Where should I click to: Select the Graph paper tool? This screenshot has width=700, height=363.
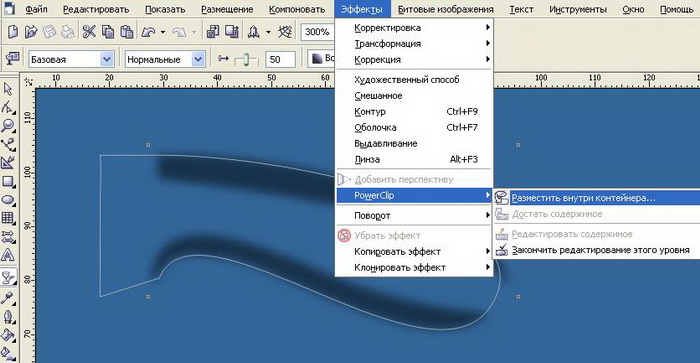pos(8,218)
